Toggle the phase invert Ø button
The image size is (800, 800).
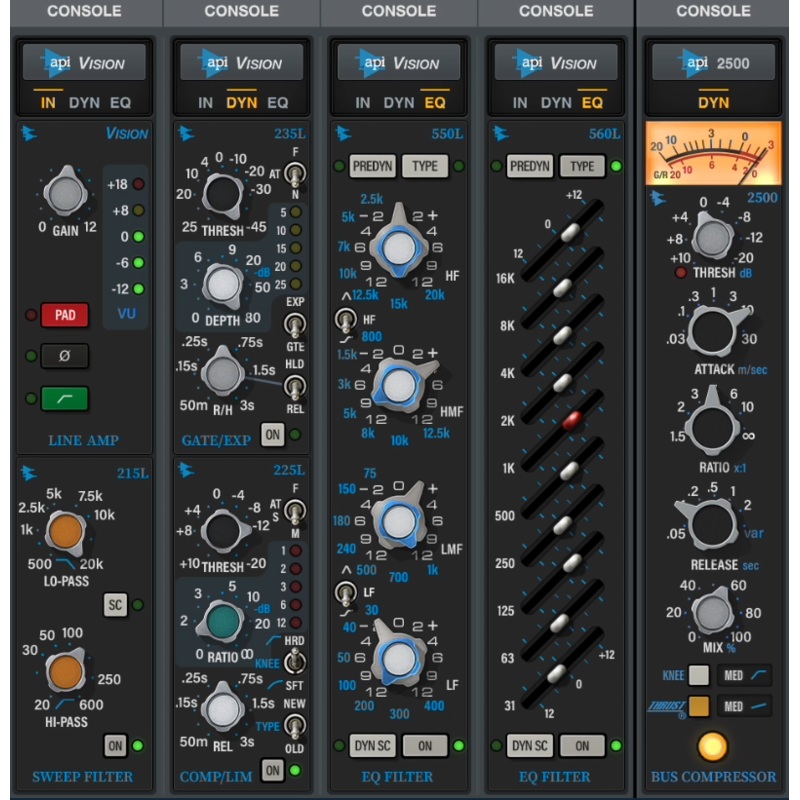pyautogui.click(x=65, y=356)
